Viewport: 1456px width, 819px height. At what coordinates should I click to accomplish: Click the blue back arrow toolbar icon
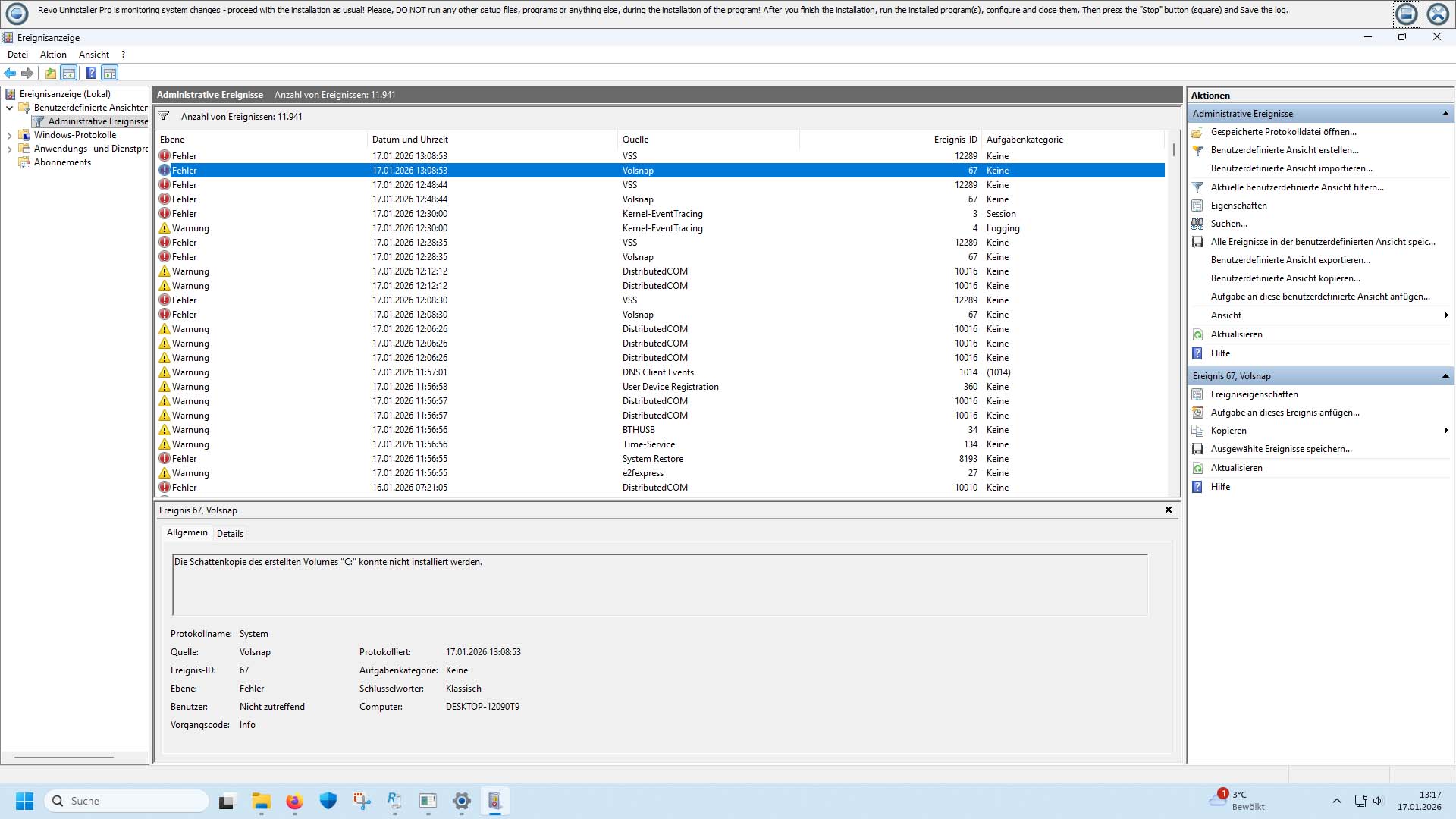click(x=10, y=73)
